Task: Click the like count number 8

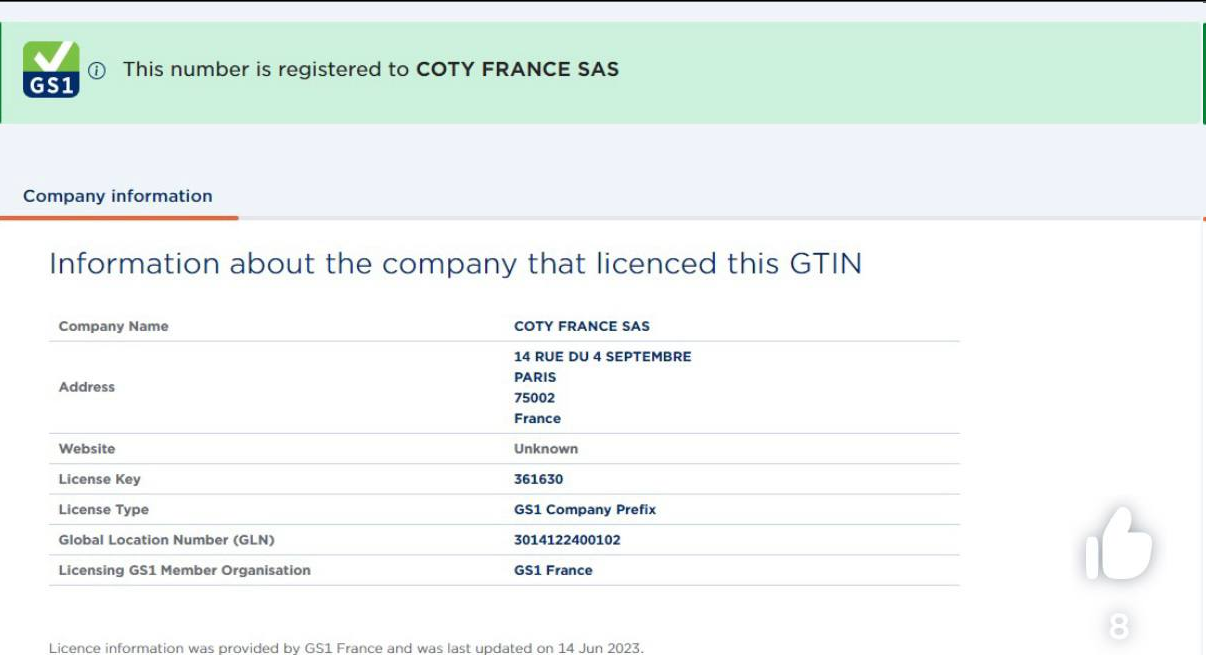Action: (x=1119, y=627)
